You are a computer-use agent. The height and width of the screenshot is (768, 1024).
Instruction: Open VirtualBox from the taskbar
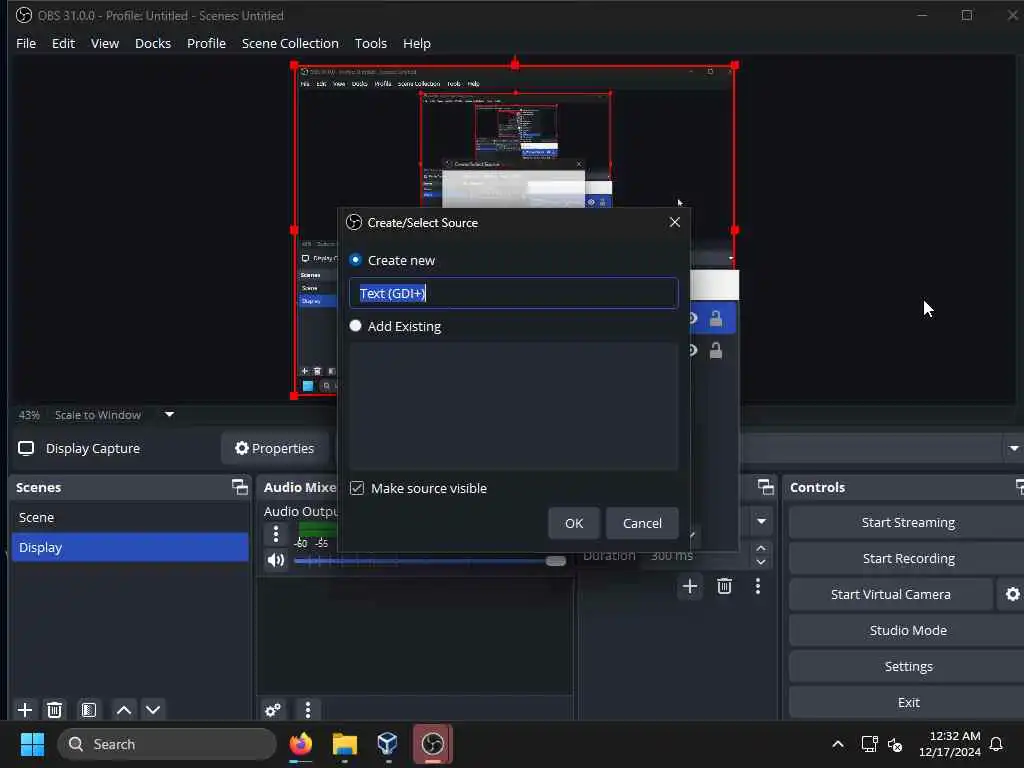(x=387, y=744)
